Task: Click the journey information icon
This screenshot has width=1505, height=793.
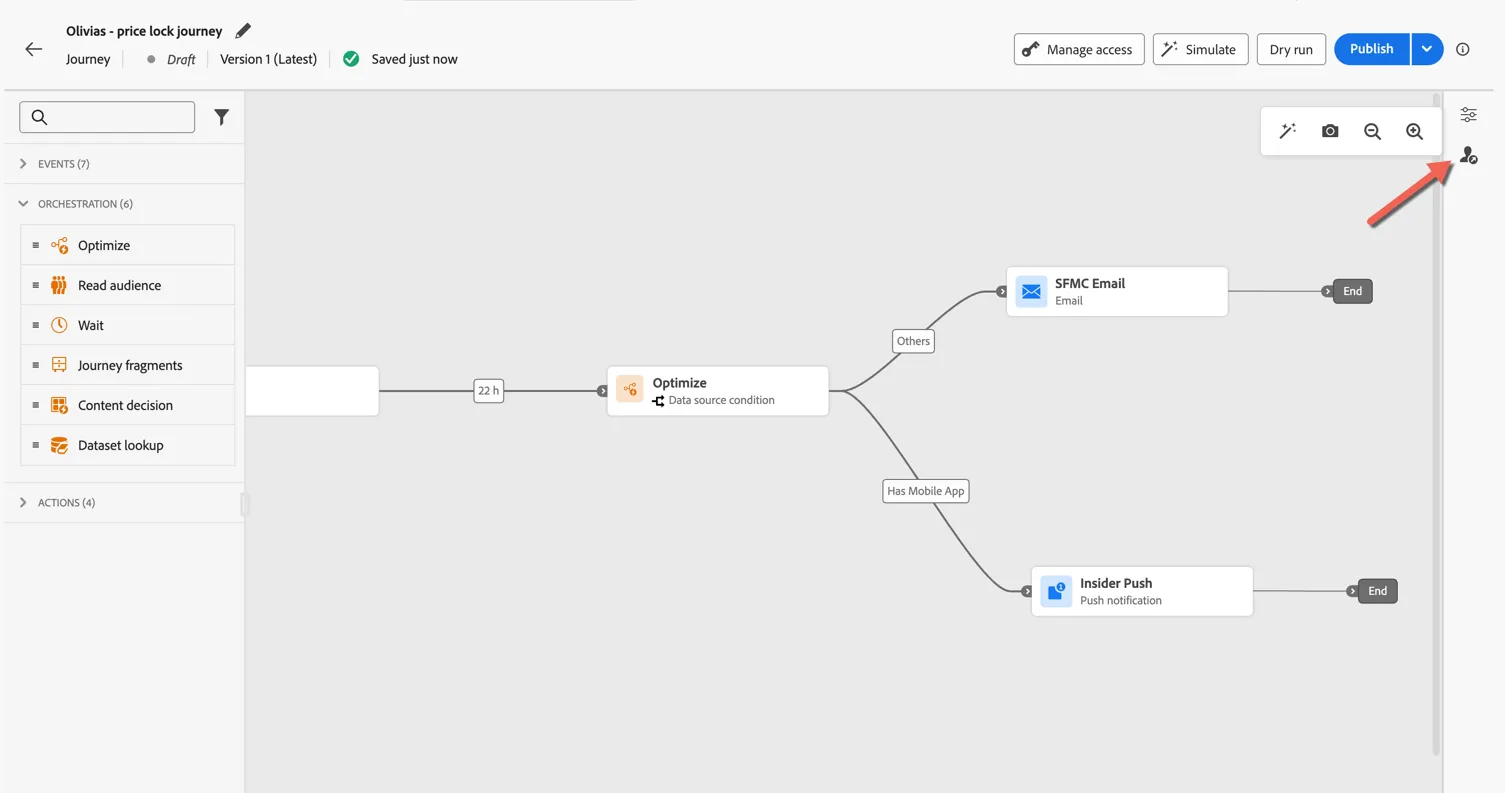Action: [1463, 49]
